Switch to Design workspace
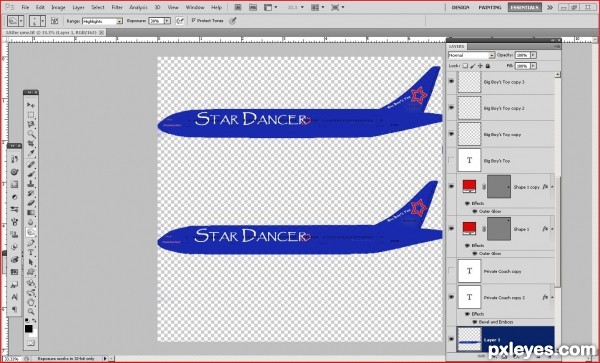This screenshot has height=363, width=600. pyautogui.click(x=460, y=7)
